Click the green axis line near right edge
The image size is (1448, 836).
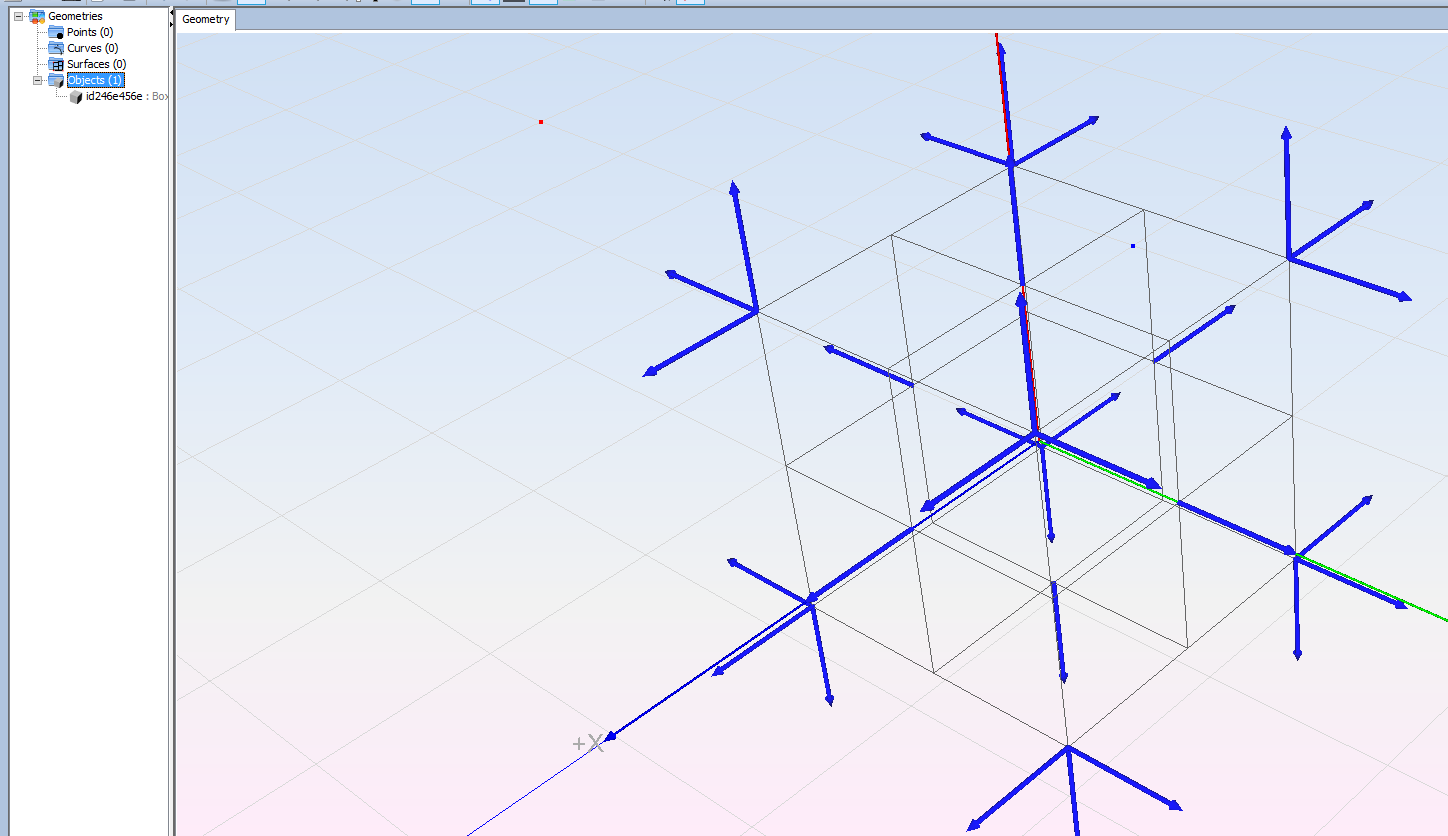point(1425,611)
